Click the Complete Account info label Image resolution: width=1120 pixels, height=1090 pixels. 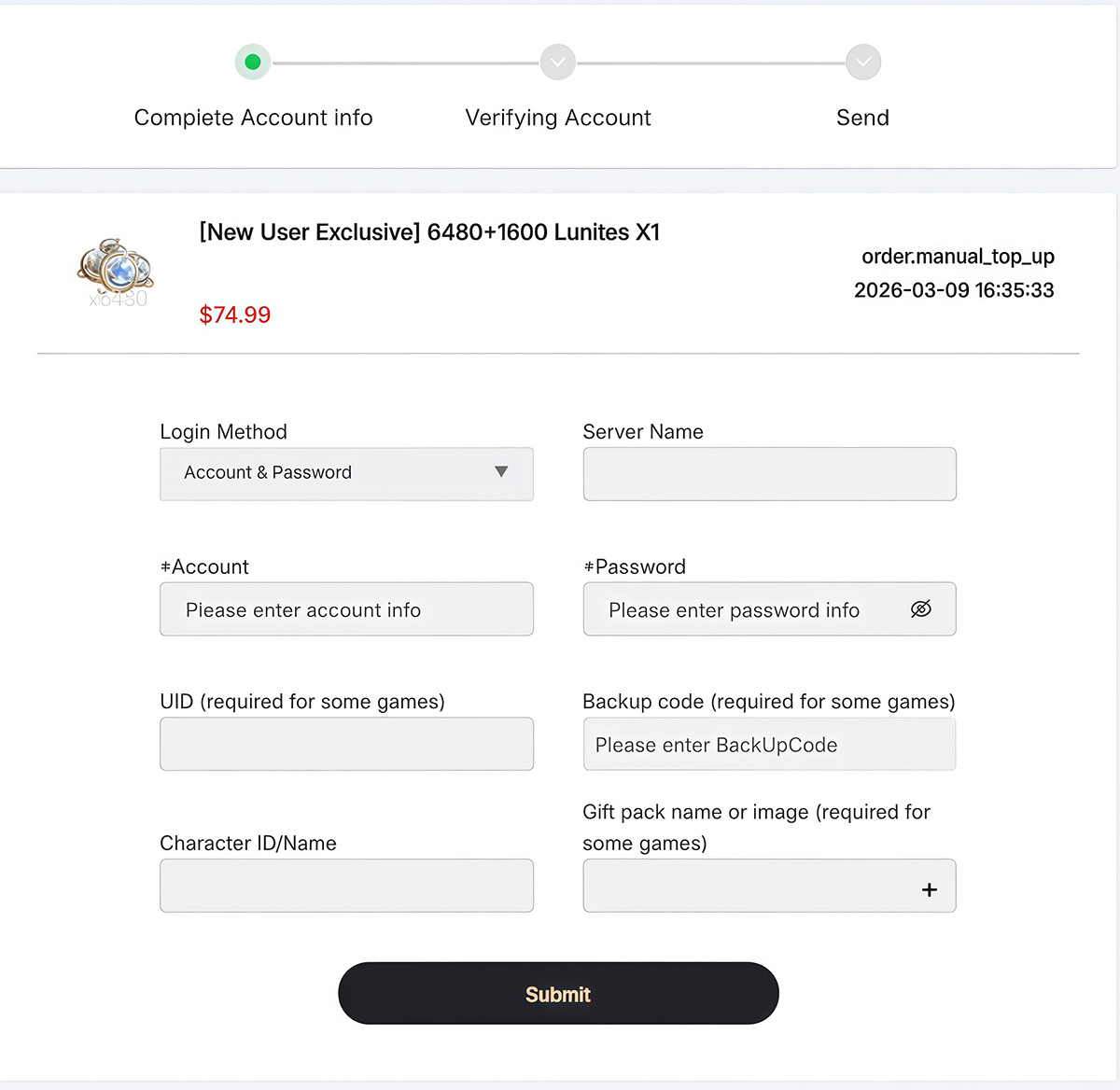click(x=253, y=118)
